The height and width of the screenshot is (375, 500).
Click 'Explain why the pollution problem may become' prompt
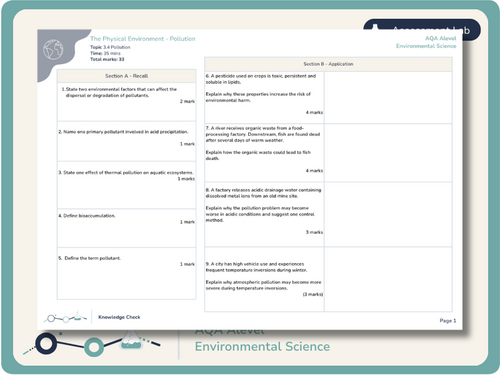[260, 214]
